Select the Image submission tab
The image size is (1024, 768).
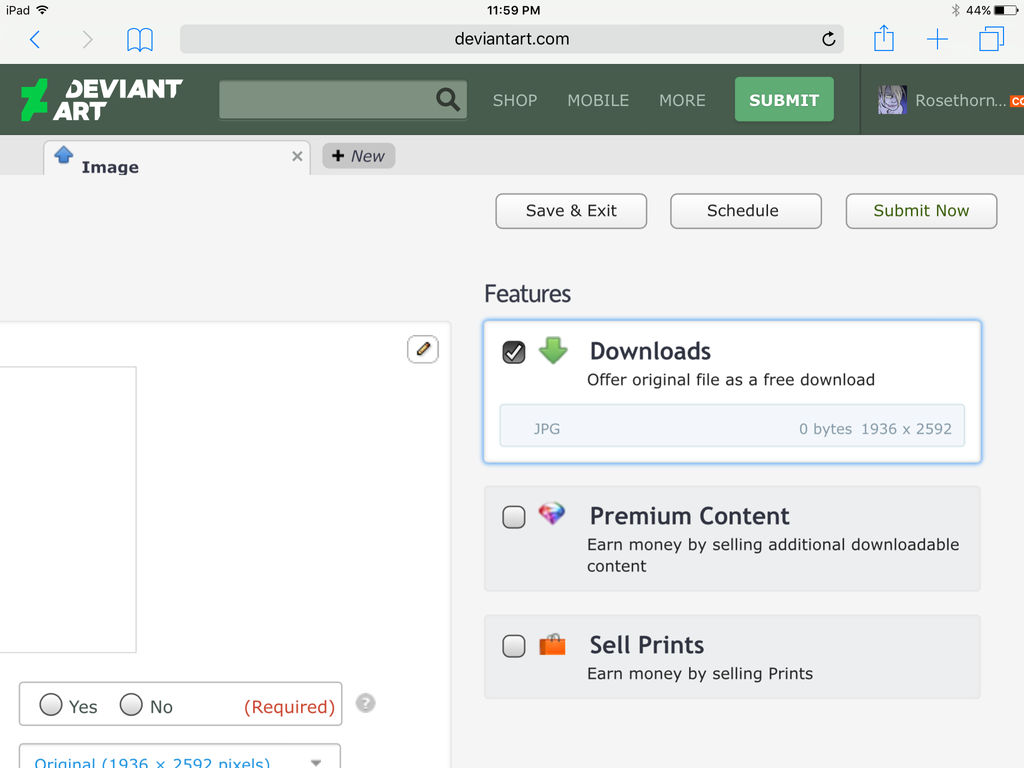176,159
